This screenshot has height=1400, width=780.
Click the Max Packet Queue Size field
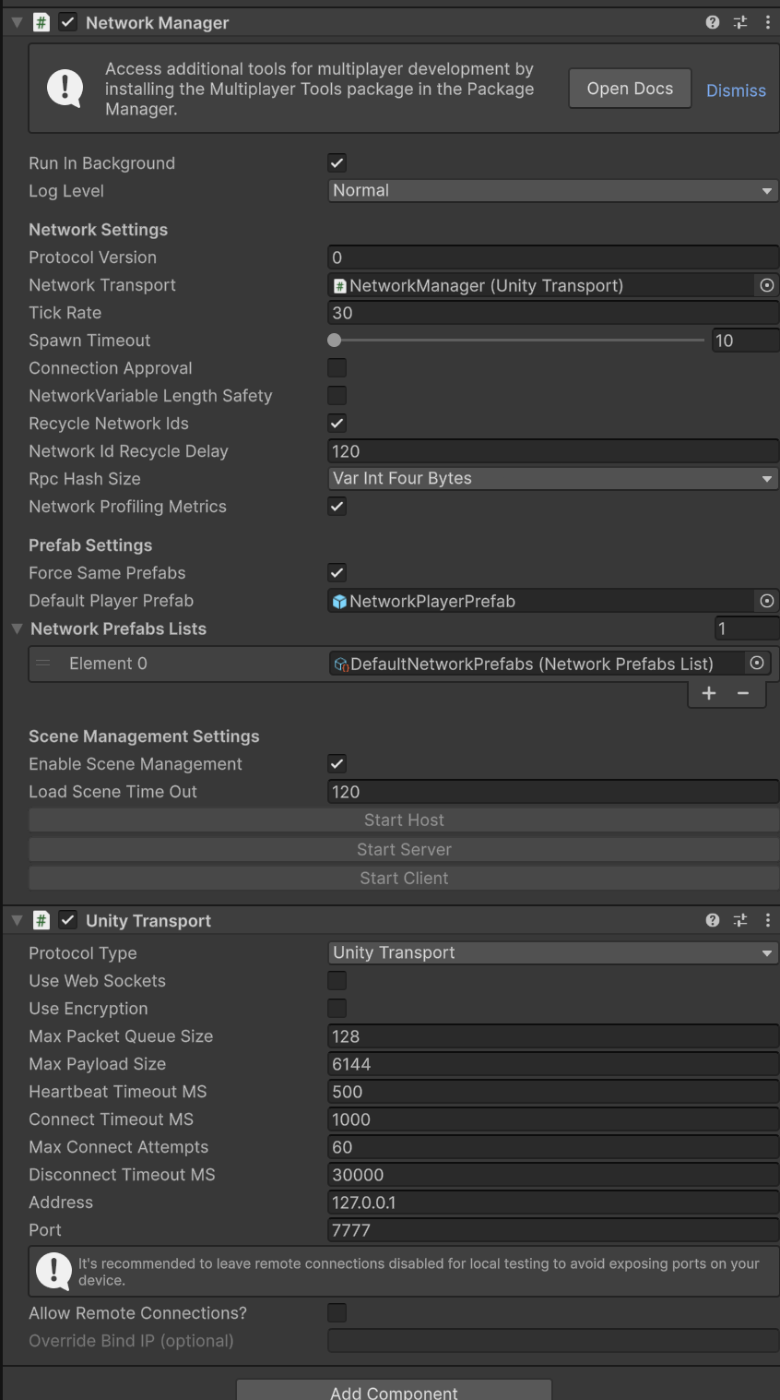(553, 1037)
